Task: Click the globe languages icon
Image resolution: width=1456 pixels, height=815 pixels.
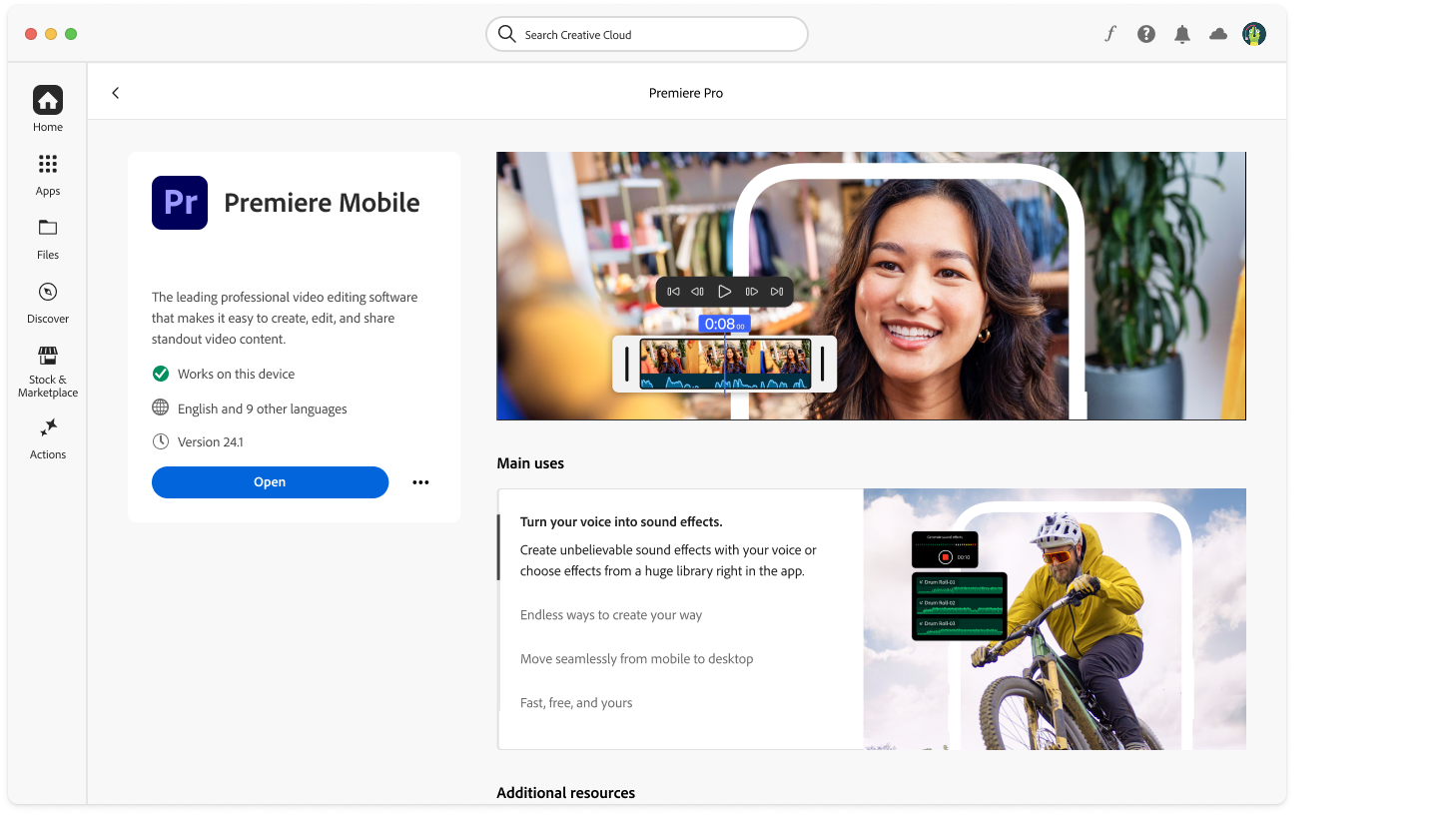Action: 160,407
